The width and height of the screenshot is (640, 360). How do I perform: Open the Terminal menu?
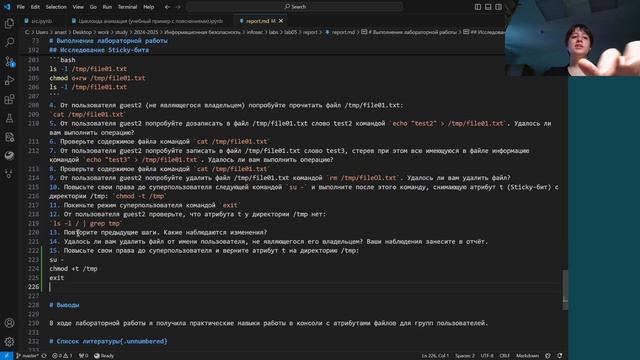click(x=127, y=7)
